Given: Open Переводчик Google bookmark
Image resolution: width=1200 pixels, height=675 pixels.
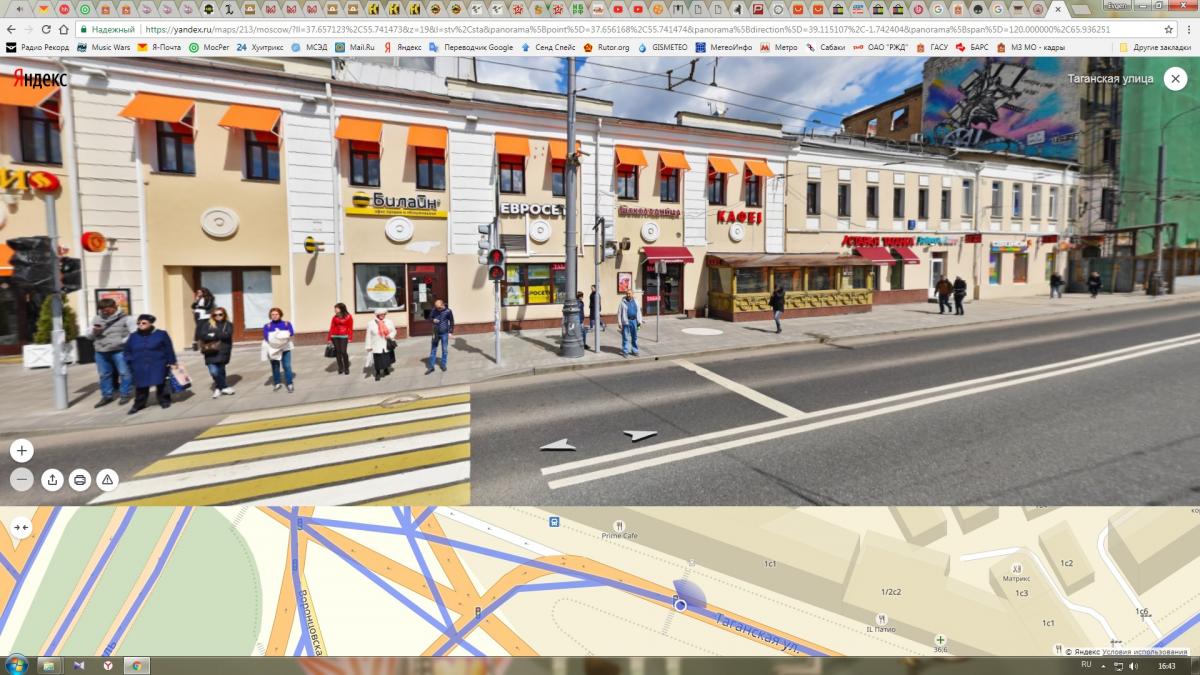Looking at the screenshot, I should [x=471, y=47].
